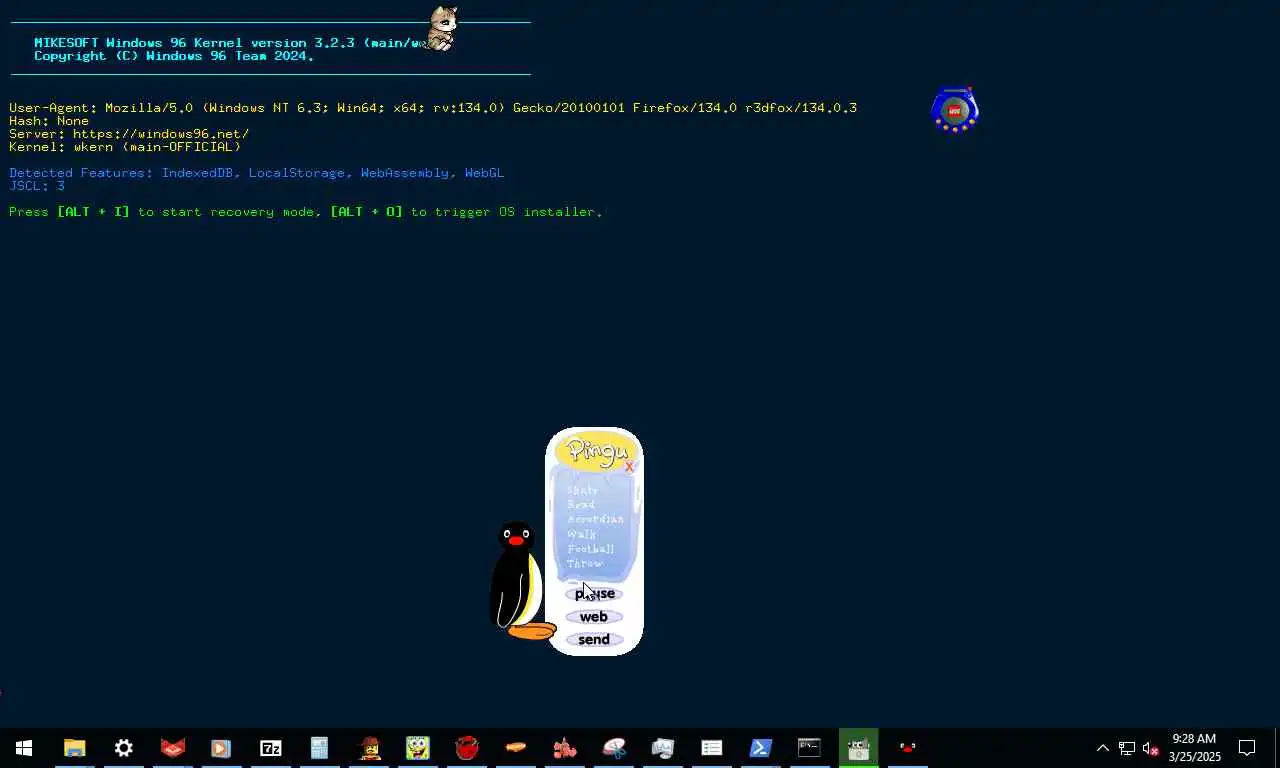Choose Accordion in the Pingu menu
This screenshot has height=768, width=1280.
595,519
